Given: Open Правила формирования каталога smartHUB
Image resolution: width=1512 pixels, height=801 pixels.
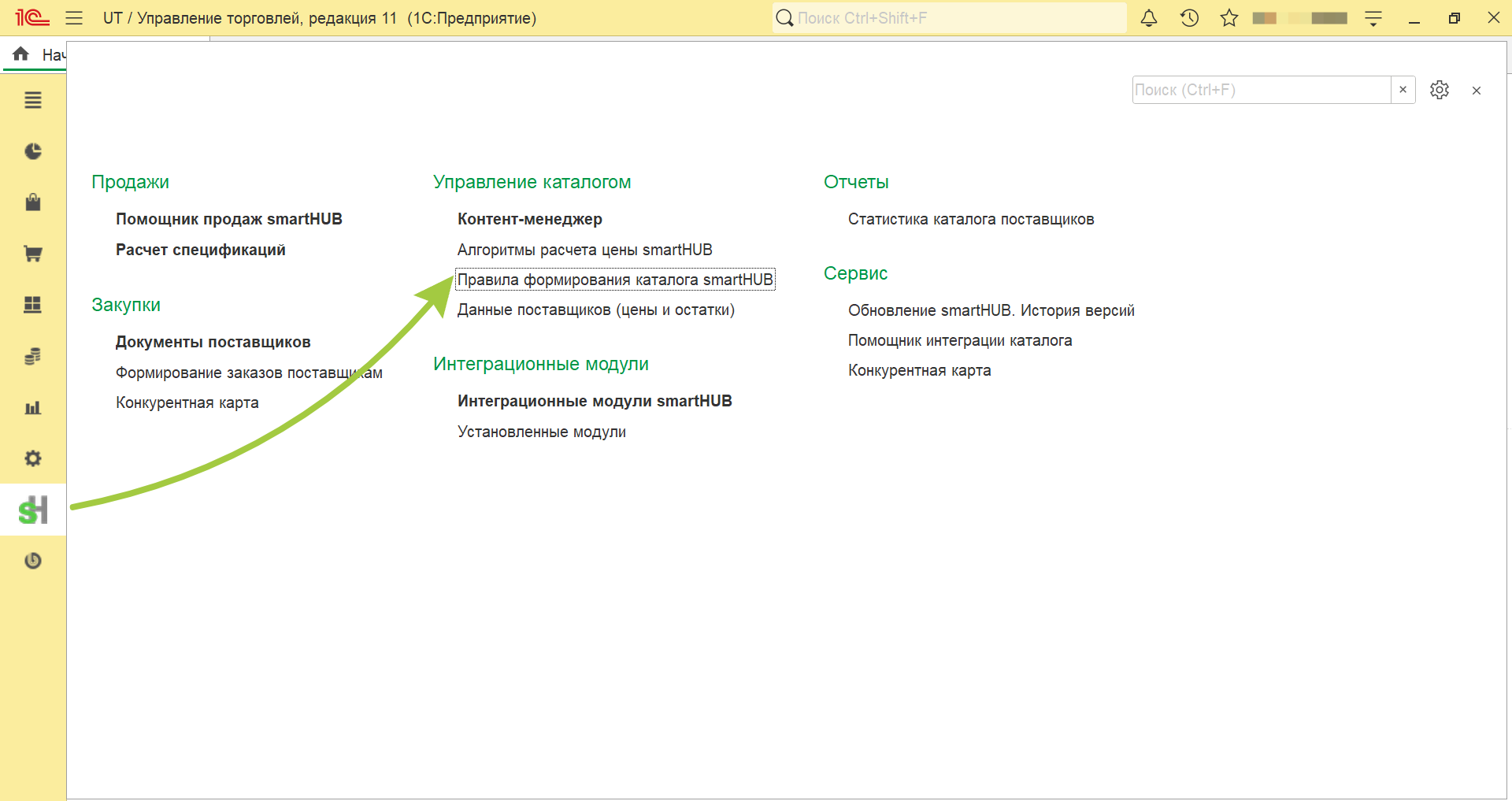Looking at the screenshot, I should pos(615,280).
